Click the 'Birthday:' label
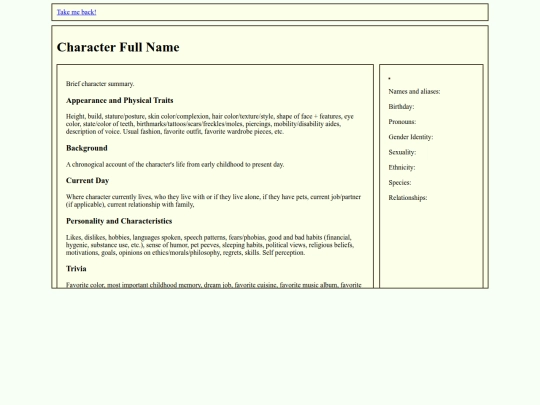Image resolution: width=540 pixels, height=405 pixels. click(401, 107)
